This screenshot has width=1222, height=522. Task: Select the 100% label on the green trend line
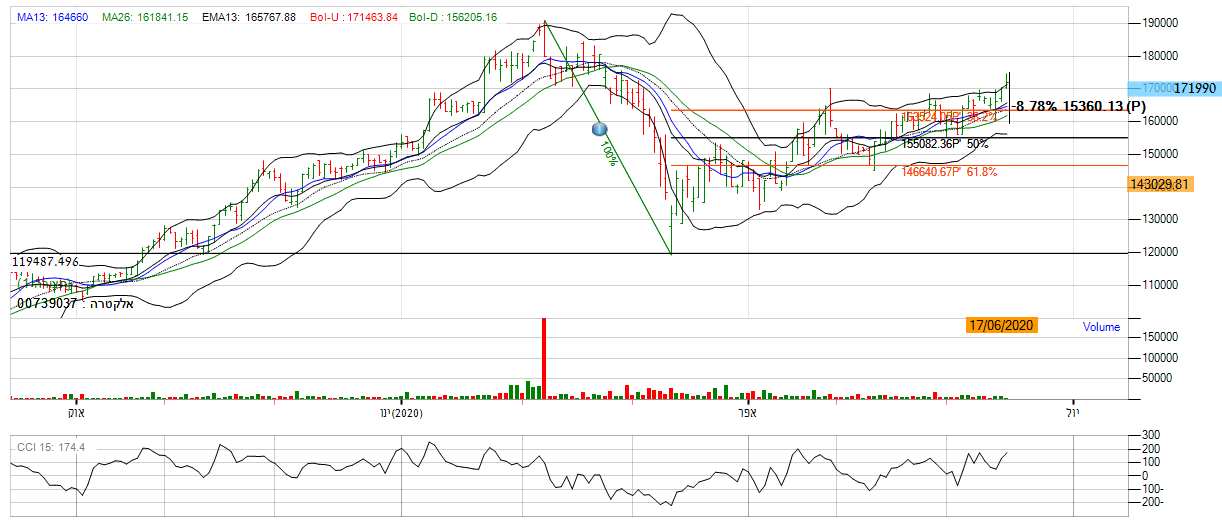point(607,155)
